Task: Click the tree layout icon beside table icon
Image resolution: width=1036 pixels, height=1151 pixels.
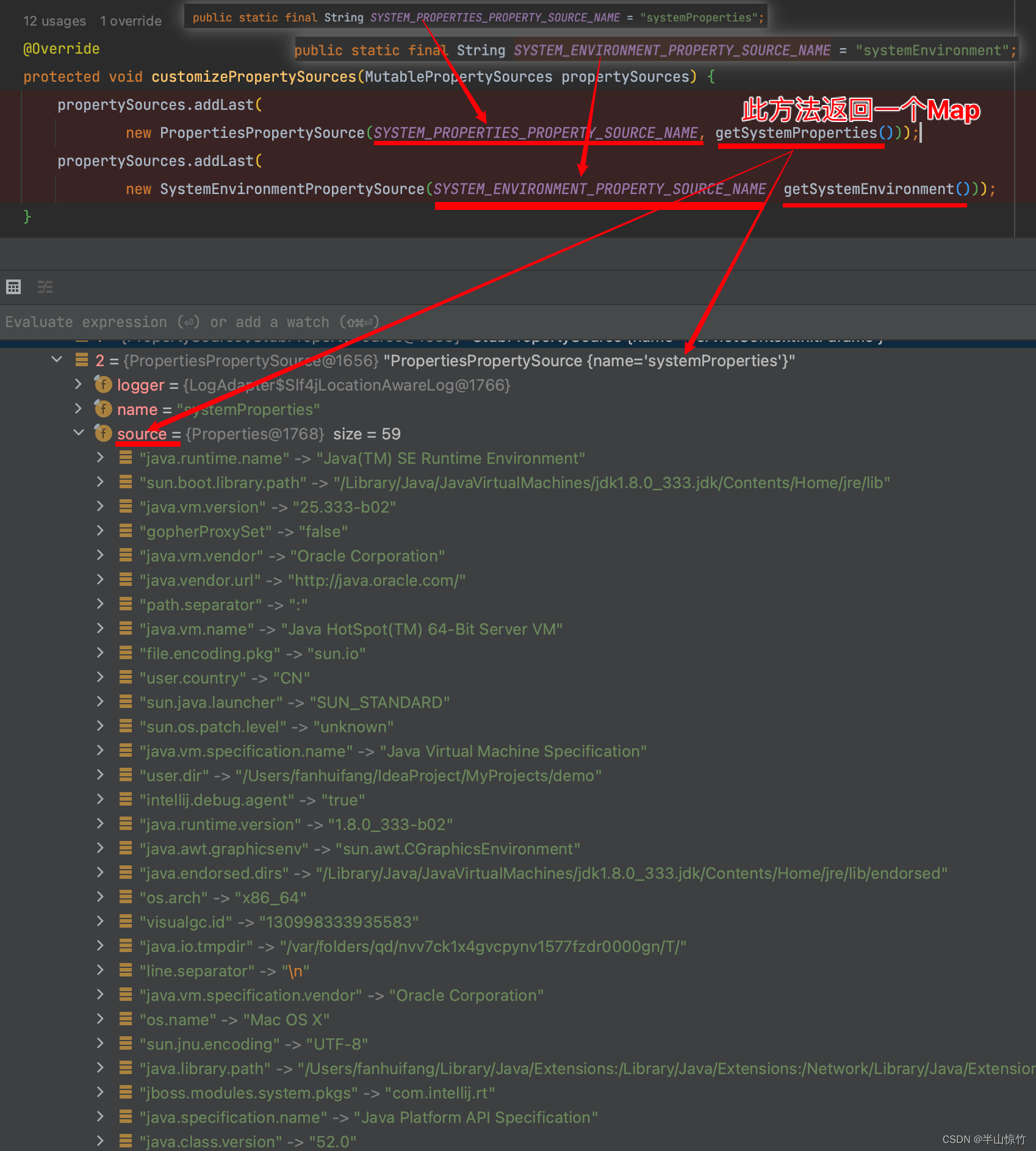Action: pyautogui.click(x=45, y=286)
